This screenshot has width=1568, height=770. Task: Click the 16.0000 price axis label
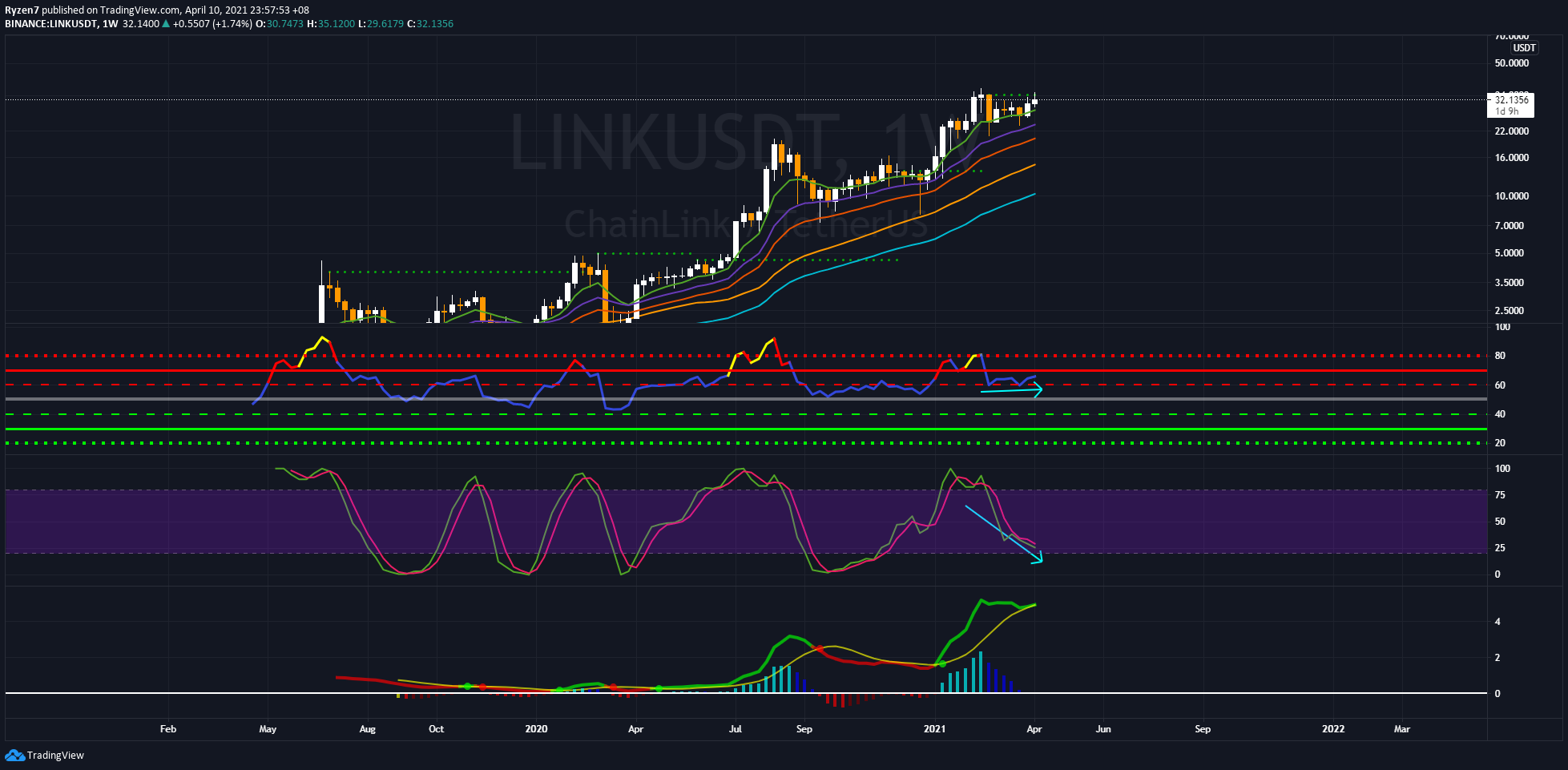click(x=1511, y=158)
